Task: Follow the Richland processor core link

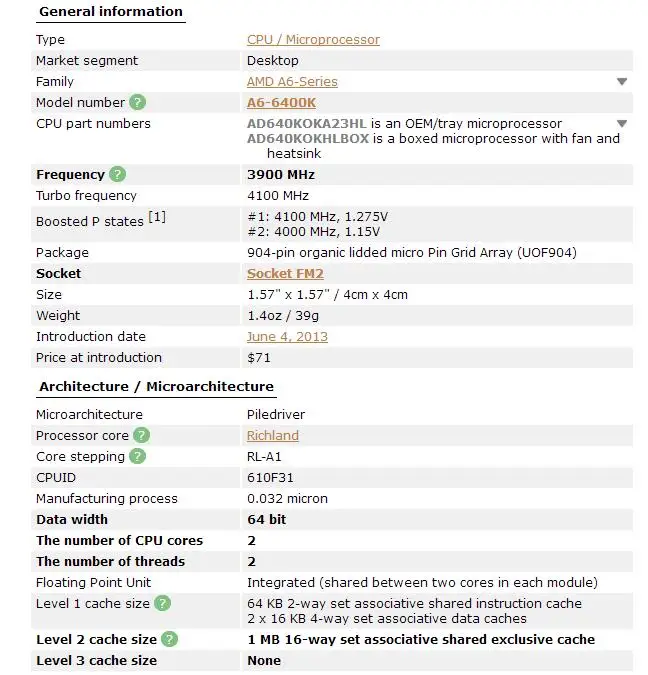Action: coord(273,436)
